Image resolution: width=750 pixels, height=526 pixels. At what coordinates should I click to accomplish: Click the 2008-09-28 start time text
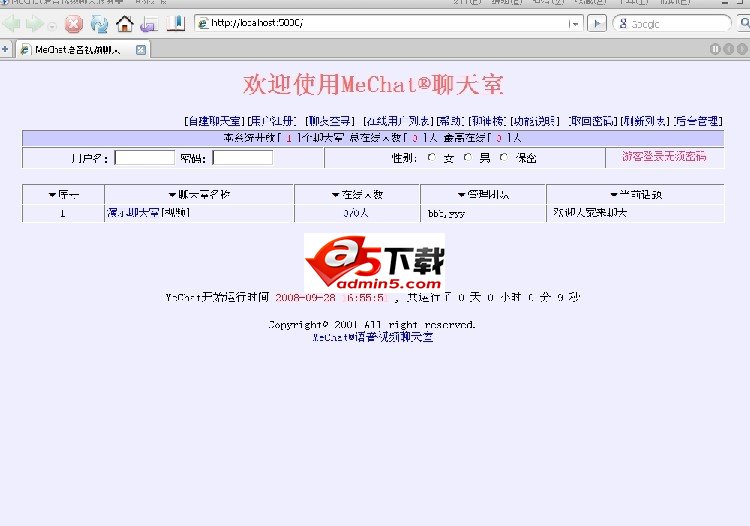331,297
